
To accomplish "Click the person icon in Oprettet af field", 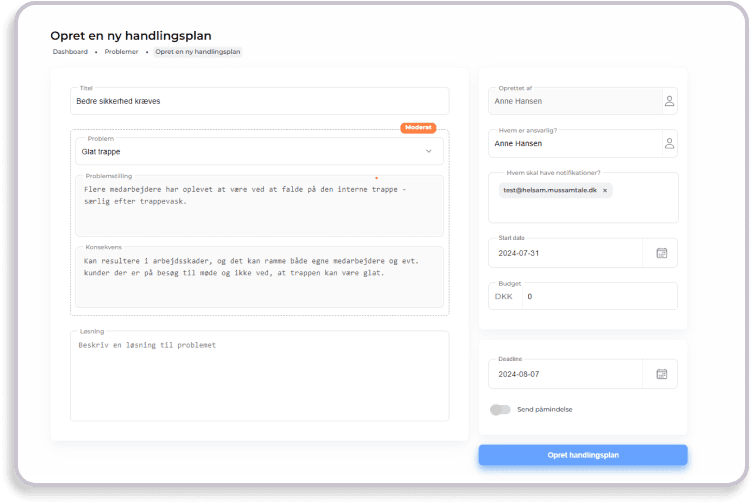I will click(669, 101).
